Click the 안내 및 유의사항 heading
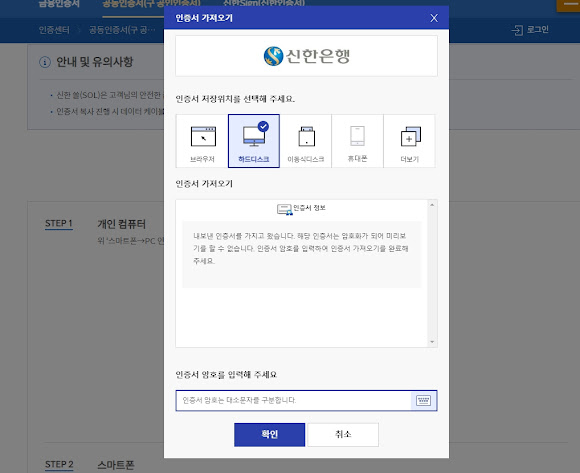 tap(94, 62)
